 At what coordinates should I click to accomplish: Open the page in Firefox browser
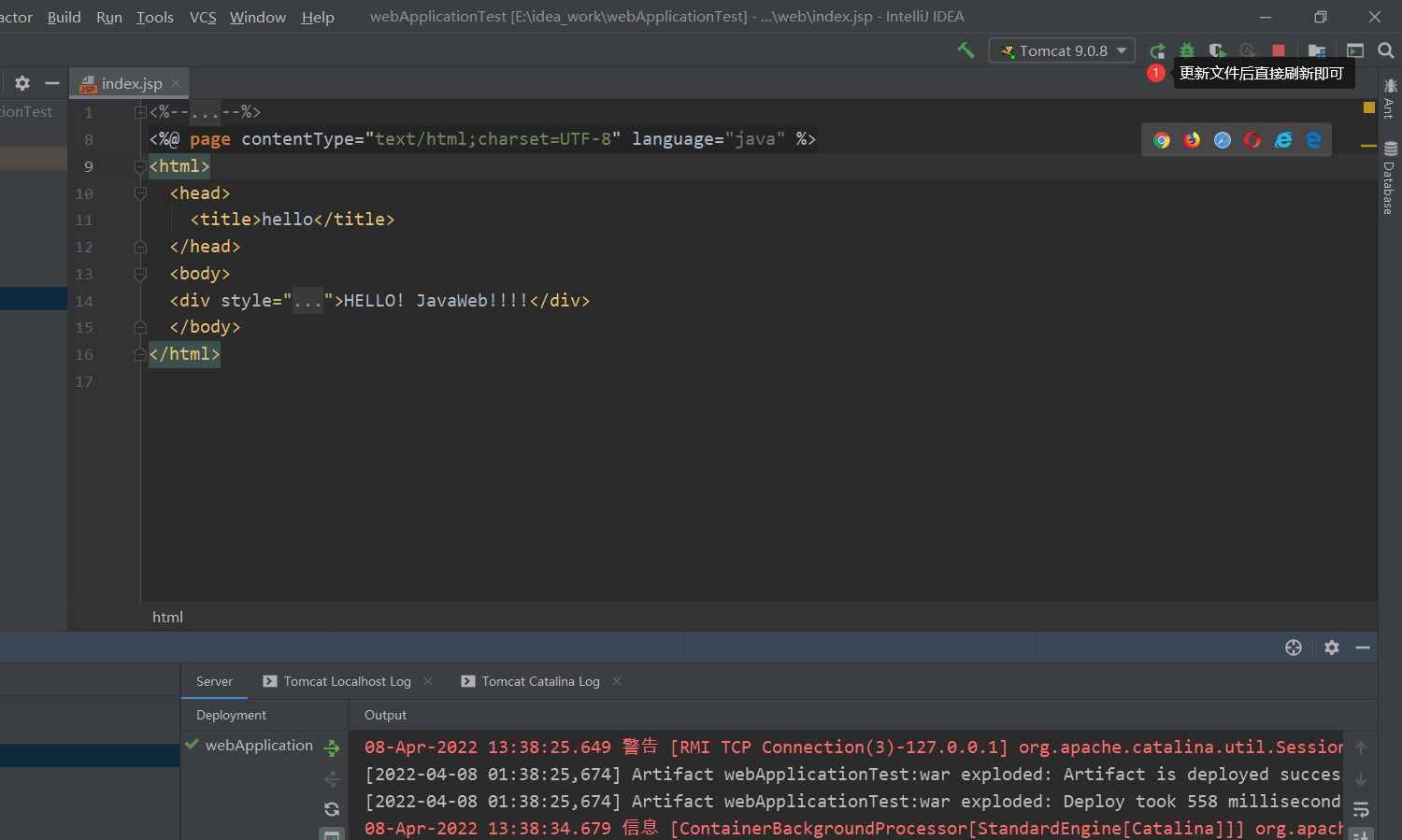[x=1193, y=140]
